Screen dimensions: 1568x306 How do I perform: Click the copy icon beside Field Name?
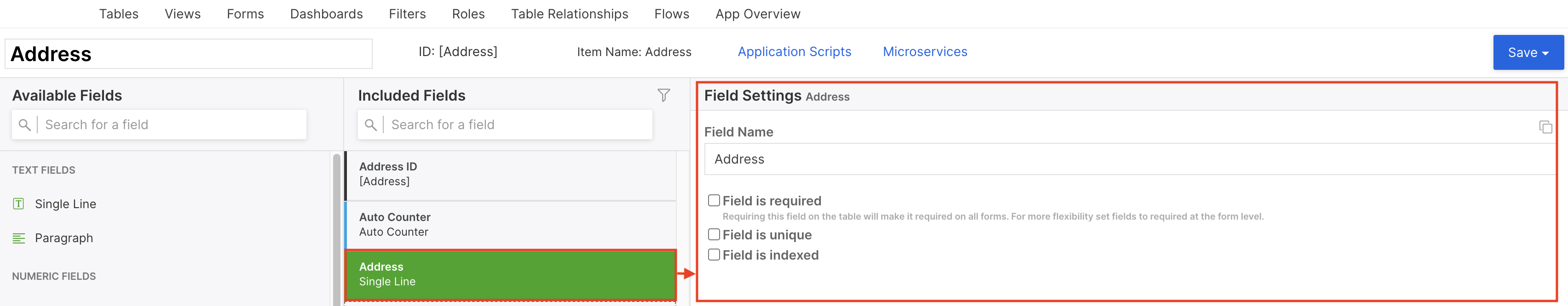1545,126
